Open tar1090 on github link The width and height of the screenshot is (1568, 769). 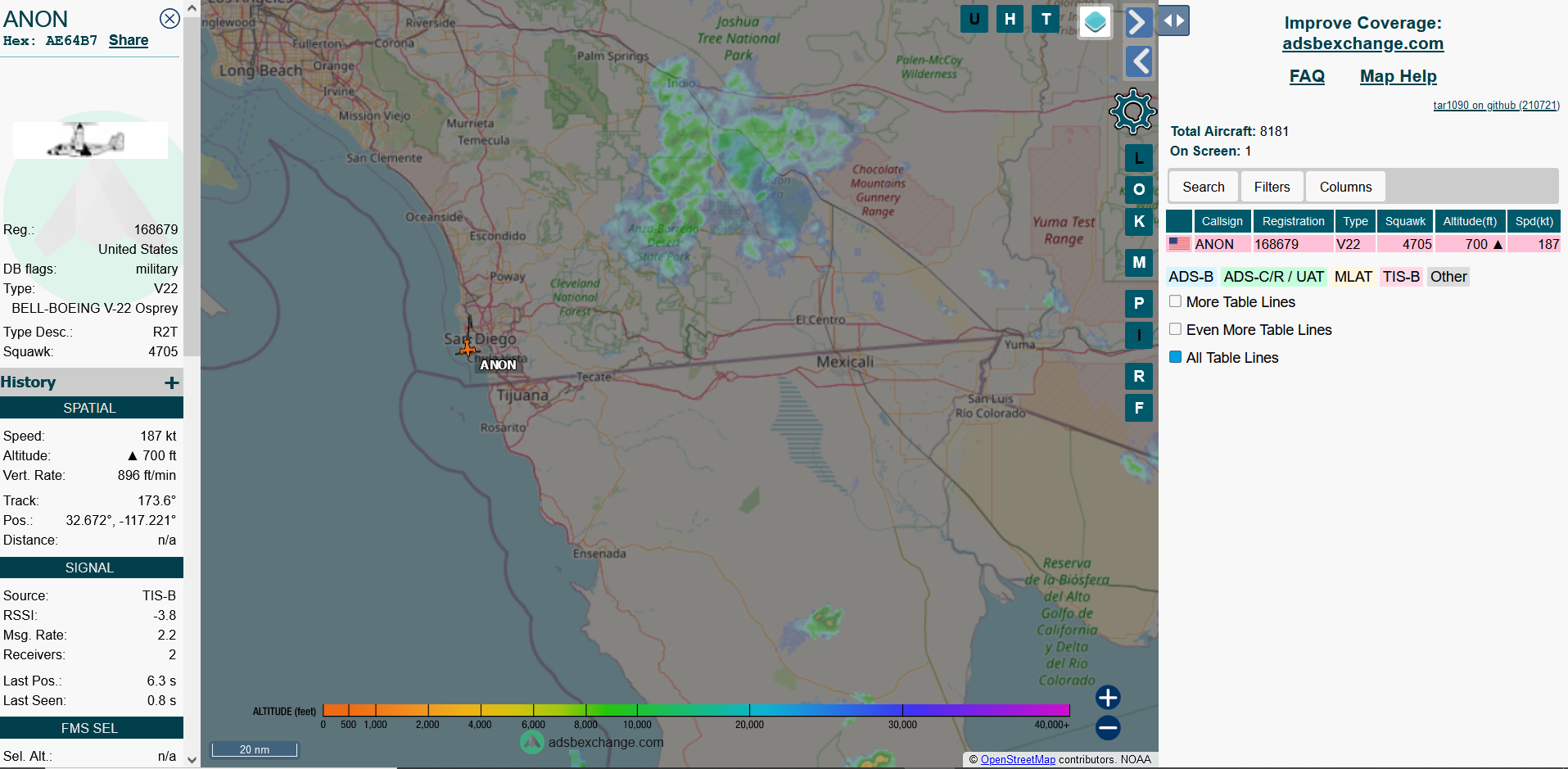click(1496, 105)
